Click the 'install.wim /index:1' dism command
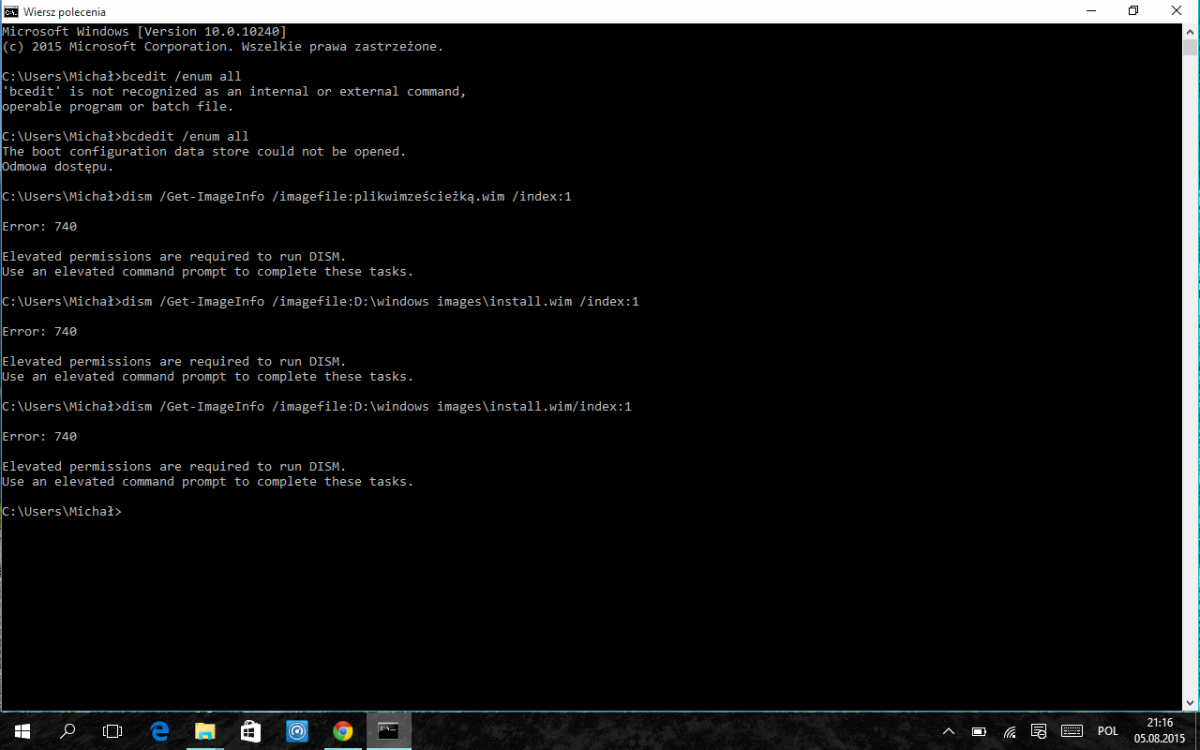Image resolution: width=1200 pixels, height=750 pixels. coord(320,302)
